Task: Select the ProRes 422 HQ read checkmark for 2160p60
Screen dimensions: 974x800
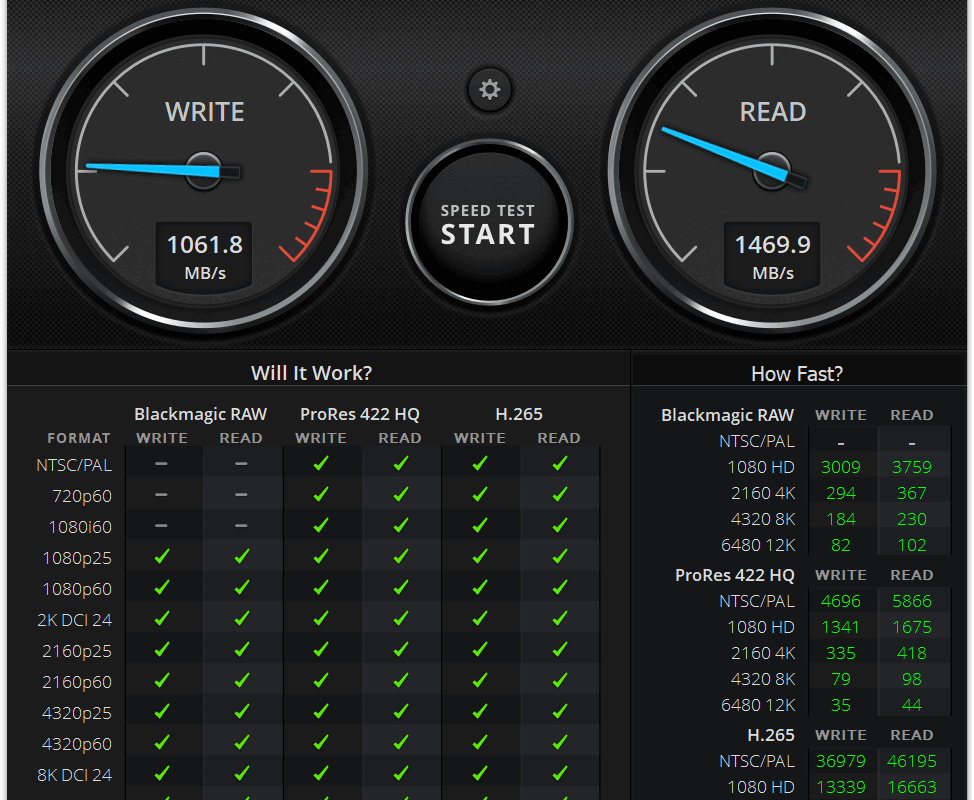Action: 400,681
